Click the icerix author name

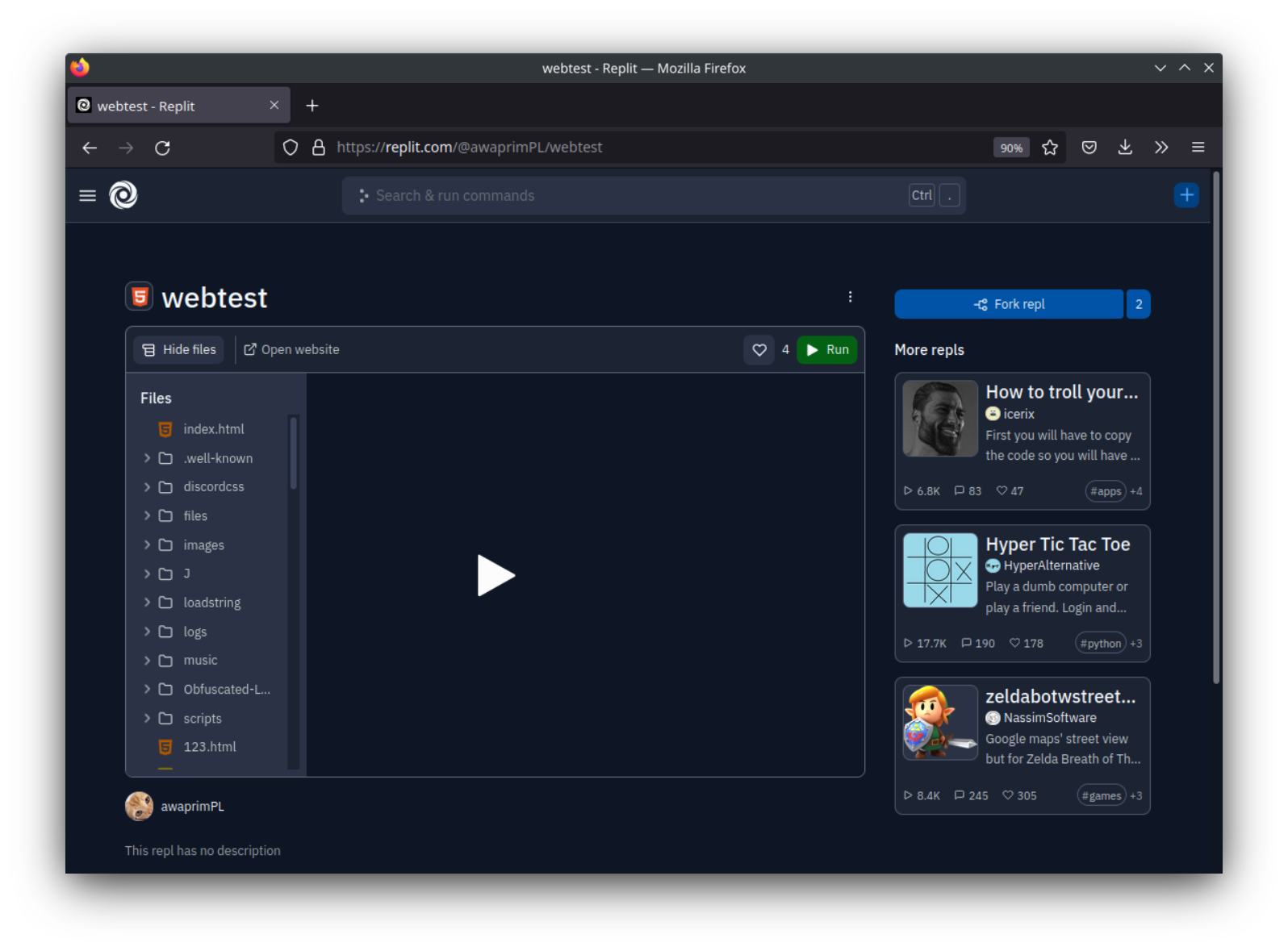tap(1019, 414)
